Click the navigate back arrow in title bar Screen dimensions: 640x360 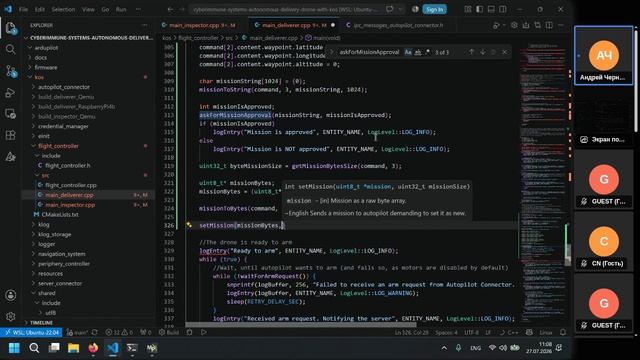[x=170, y=9]
